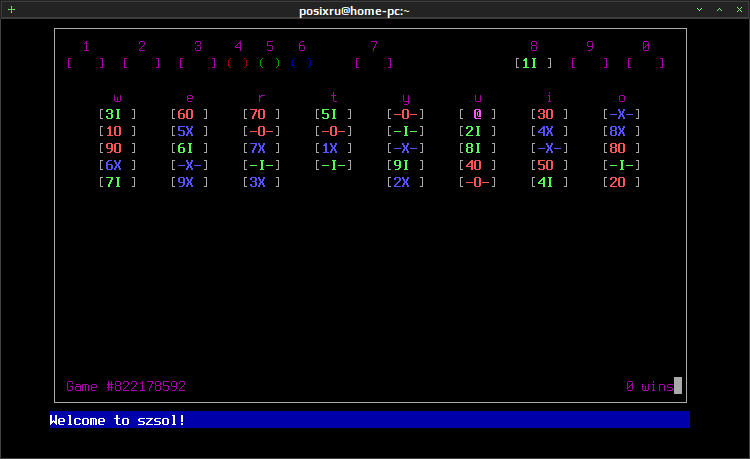Pick the green 5I card
The image size is (750, 459).
coord(333,114)
